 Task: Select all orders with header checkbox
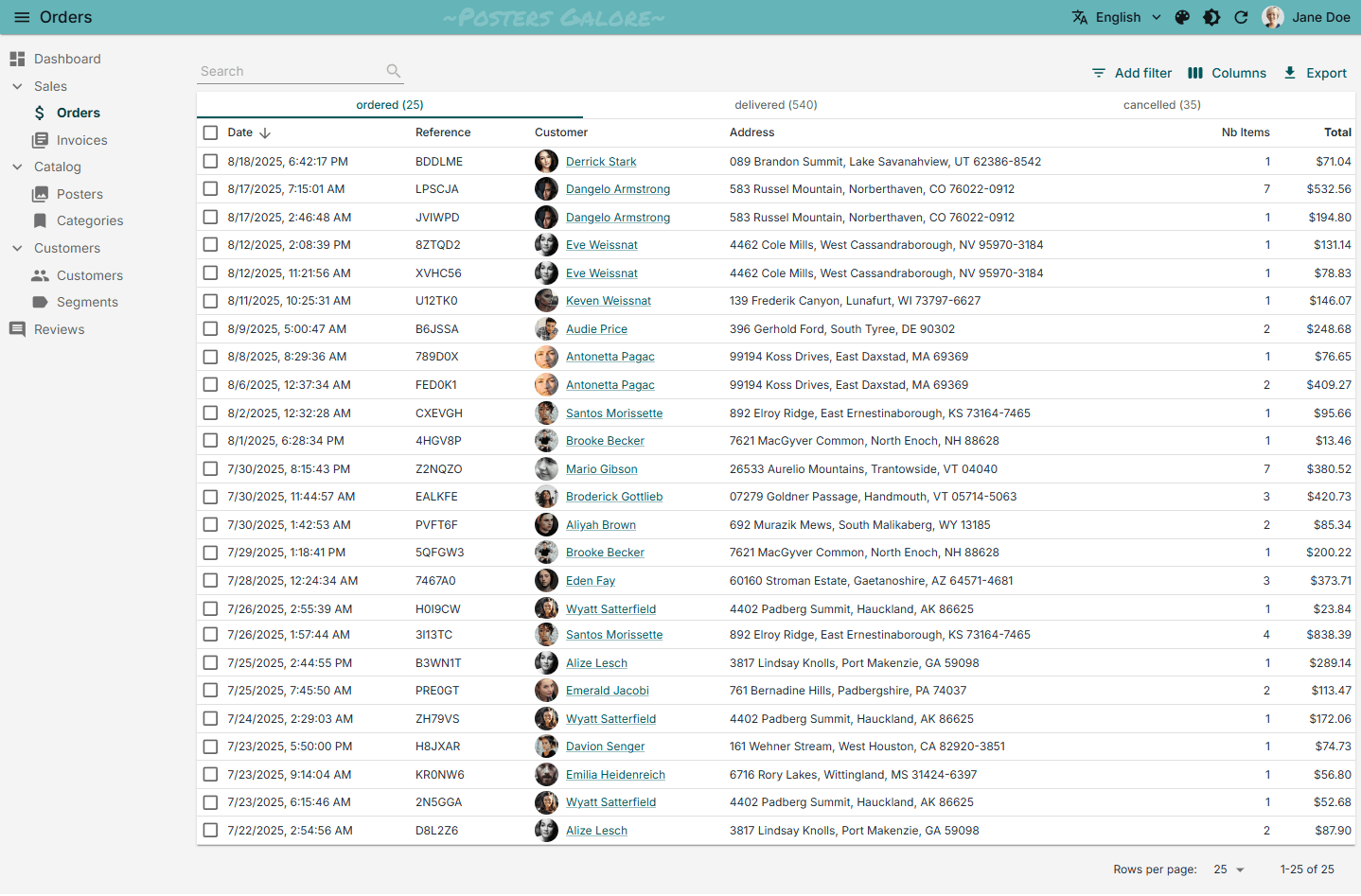point(210,132)
